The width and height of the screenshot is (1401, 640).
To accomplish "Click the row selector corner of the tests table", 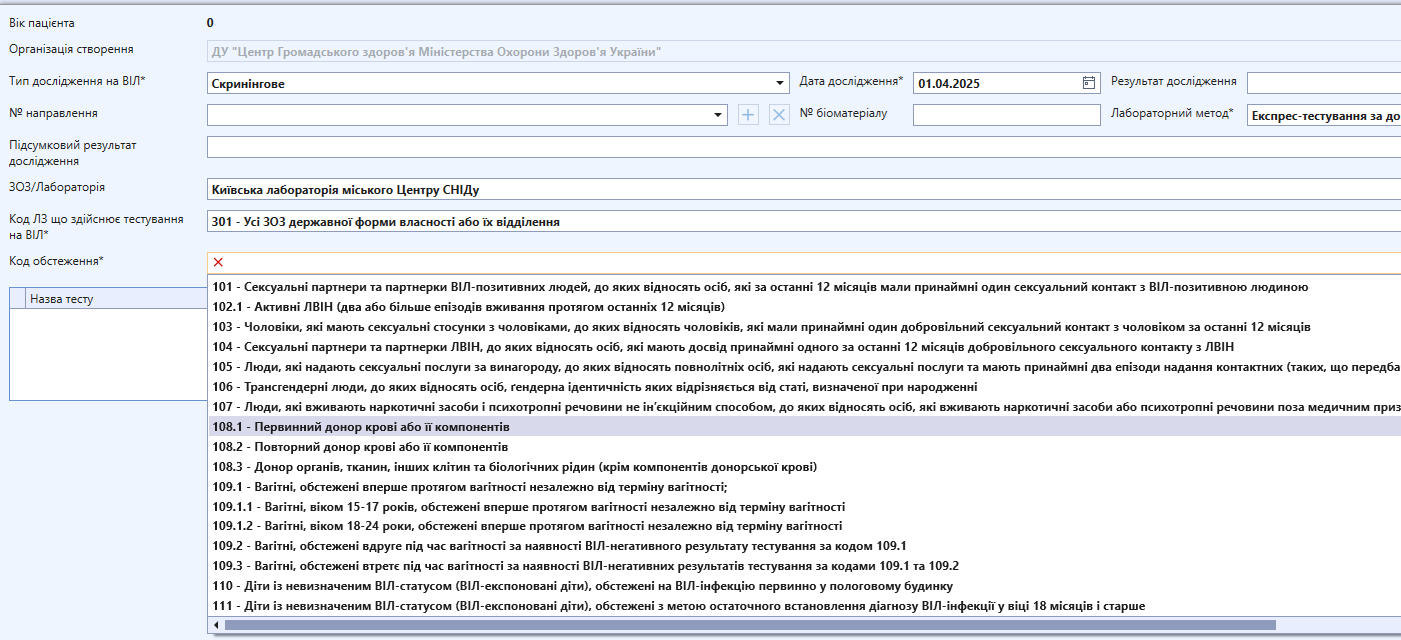I will [x=18, y=298].
